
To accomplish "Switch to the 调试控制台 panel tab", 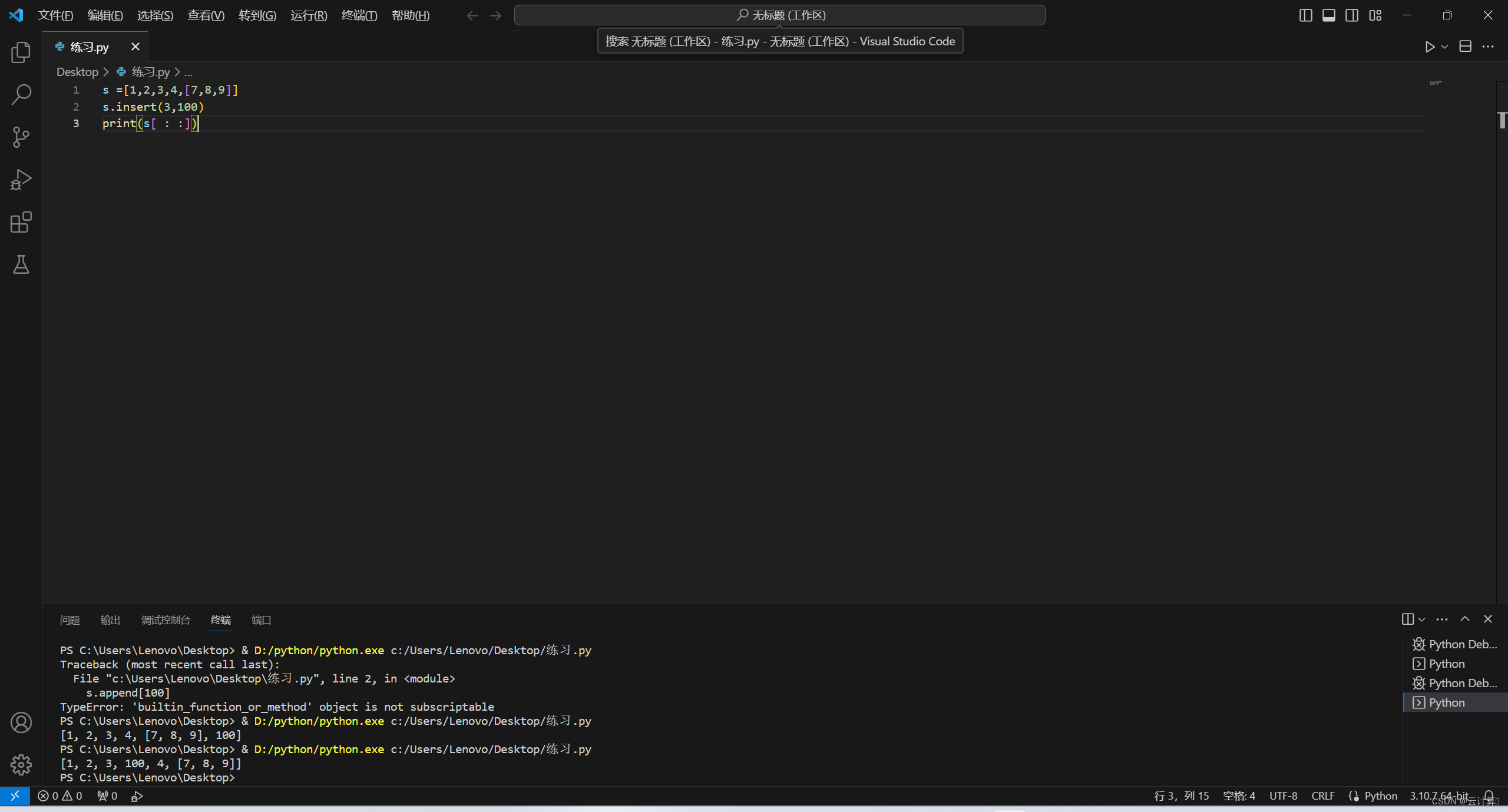I will coord(166,620).
